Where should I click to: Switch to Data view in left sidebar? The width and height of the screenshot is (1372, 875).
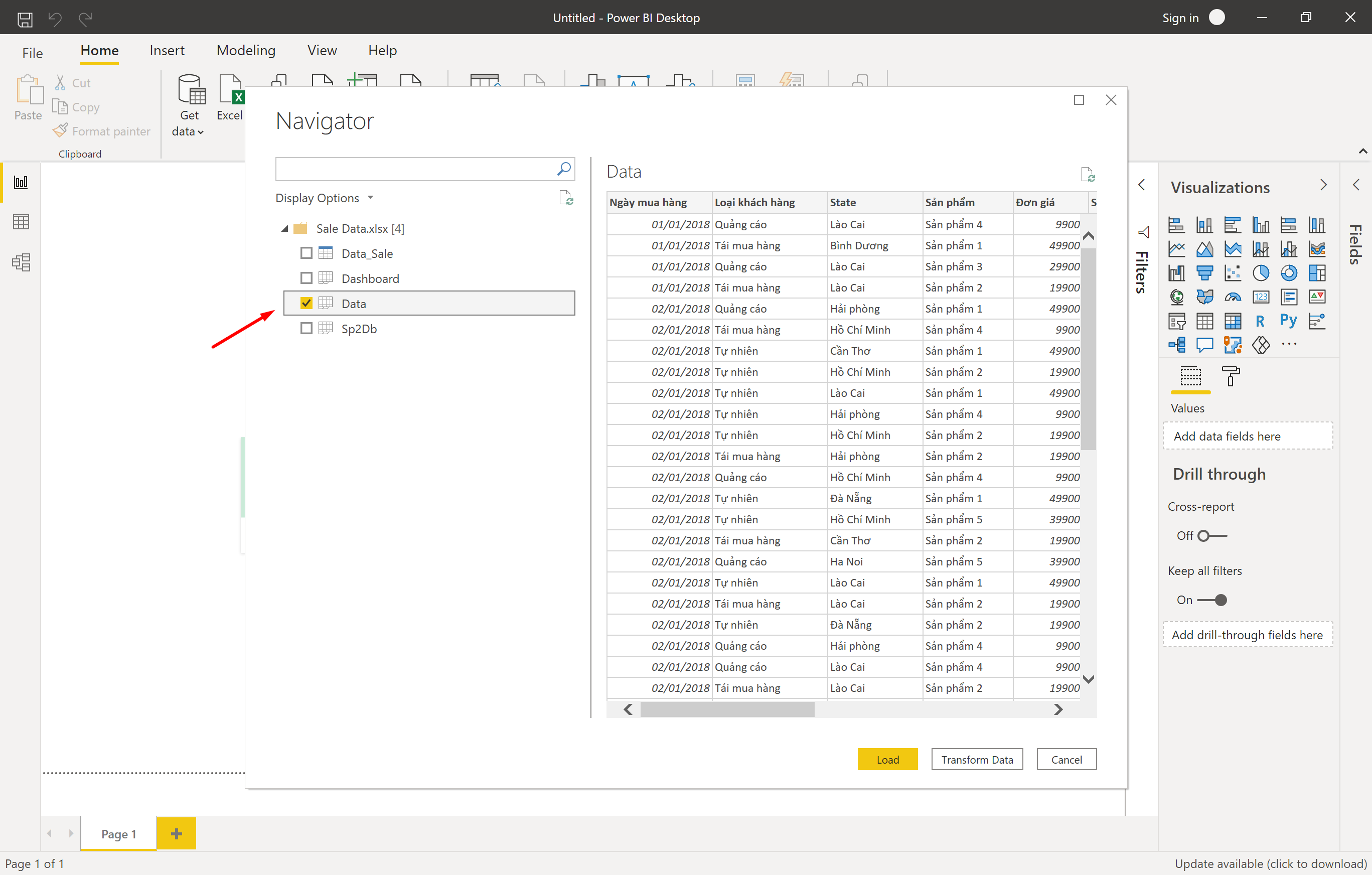coord(21,222)
